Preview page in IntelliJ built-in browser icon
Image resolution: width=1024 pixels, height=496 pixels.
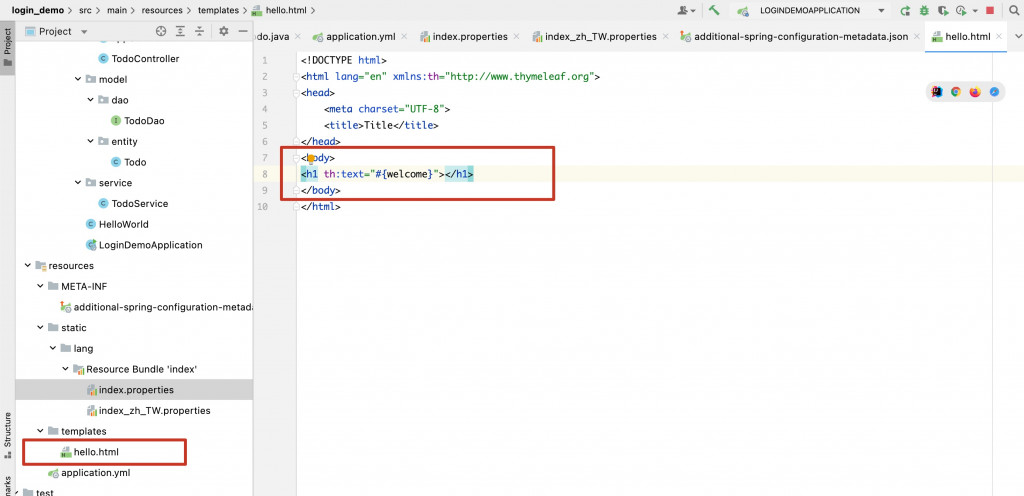coord(937,92)
